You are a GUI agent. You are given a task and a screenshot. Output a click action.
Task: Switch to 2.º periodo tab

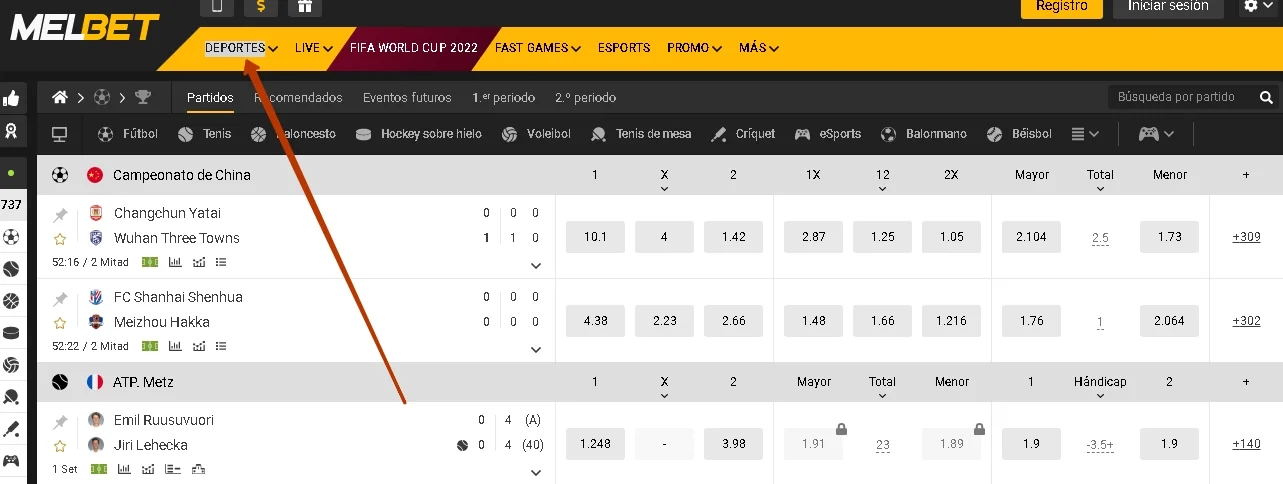(585, 98)
